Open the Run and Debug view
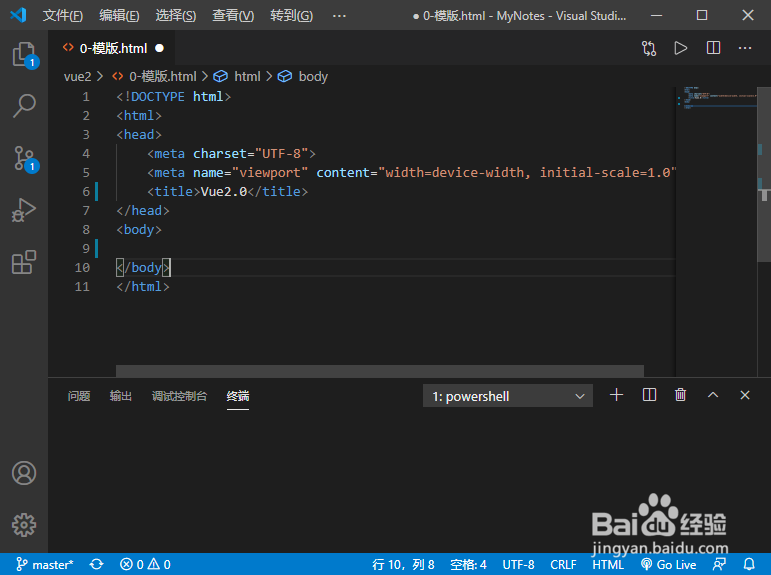 pyautogui.click(x=24, y=210)
